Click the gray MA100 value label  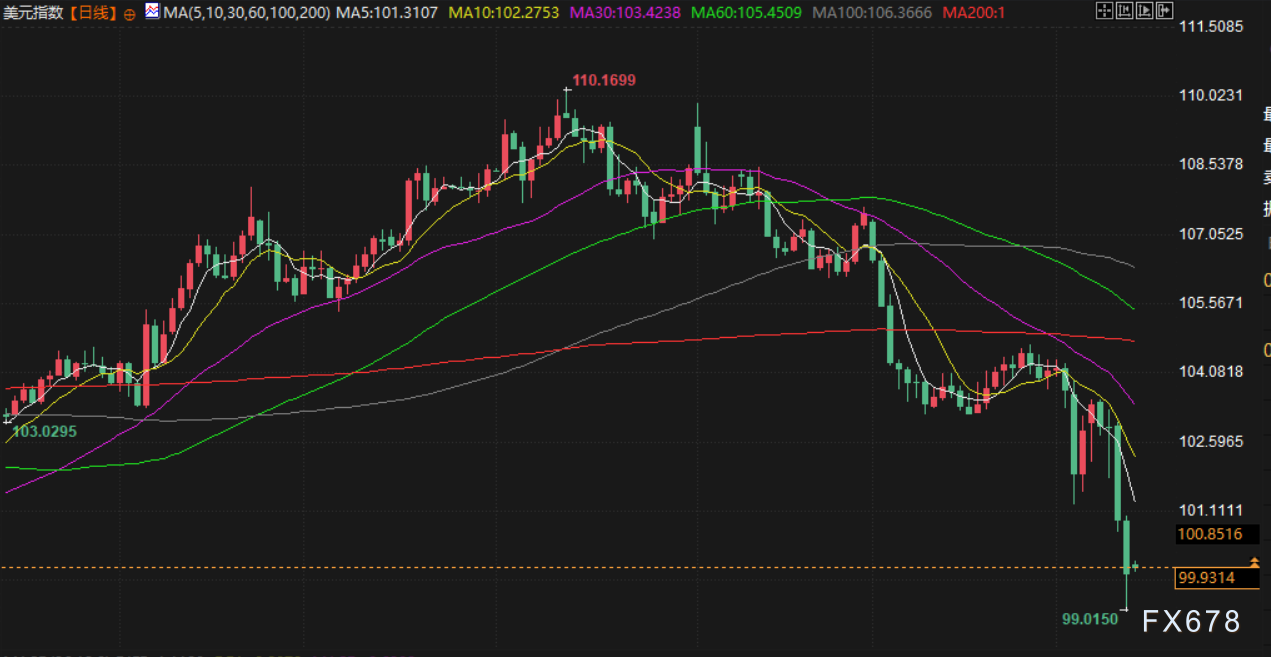[872, 13]
